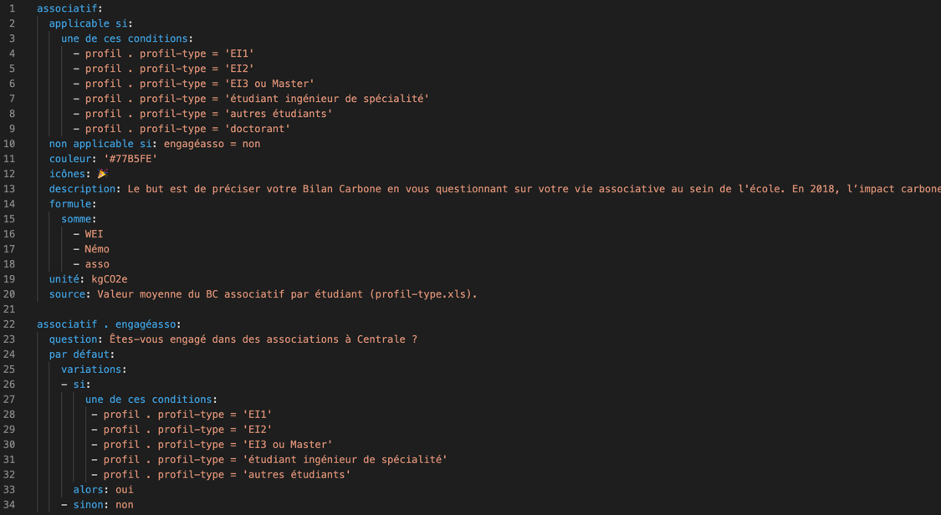Click the 'variations' key
The height and width of the screenshot is (516, 941).
[x=91, y=369]
